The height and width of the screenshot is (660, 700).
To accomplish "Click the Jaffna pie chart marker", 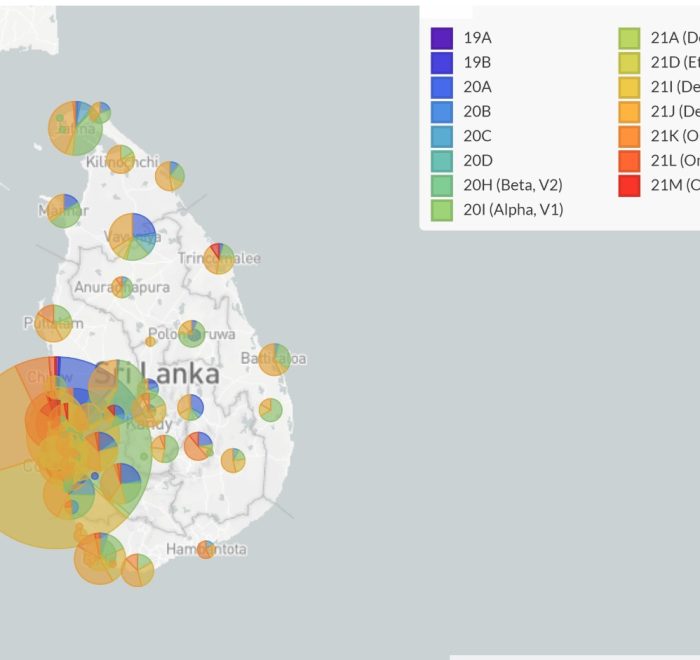I will (x=75, y=128).
